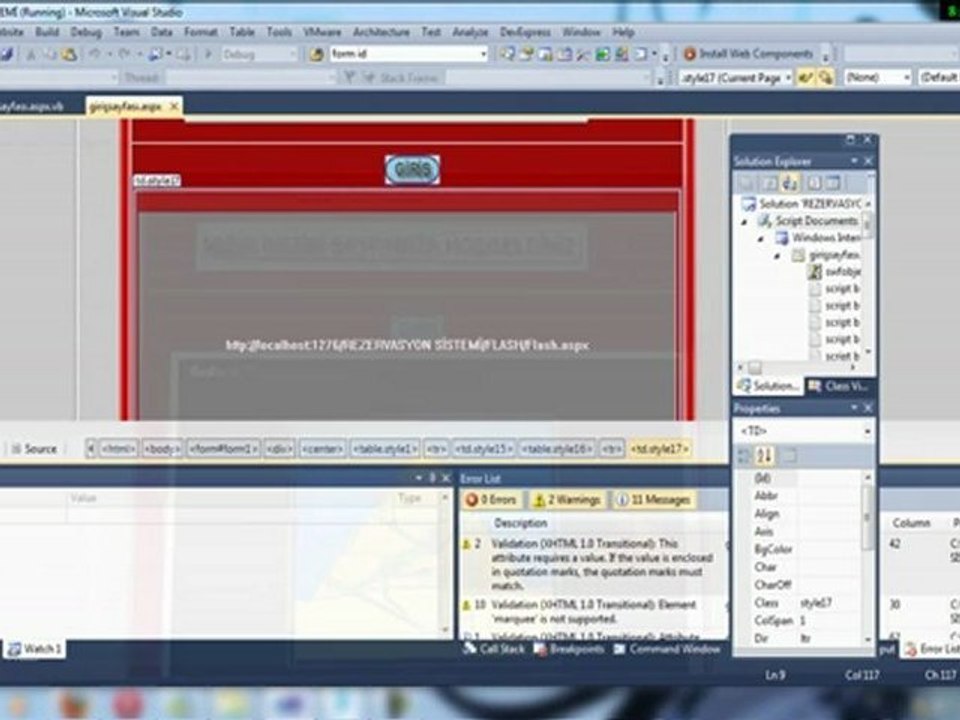The image size is (960, 720).
Task: Collapse the Script Documents tree node
Action: point(744,221)
